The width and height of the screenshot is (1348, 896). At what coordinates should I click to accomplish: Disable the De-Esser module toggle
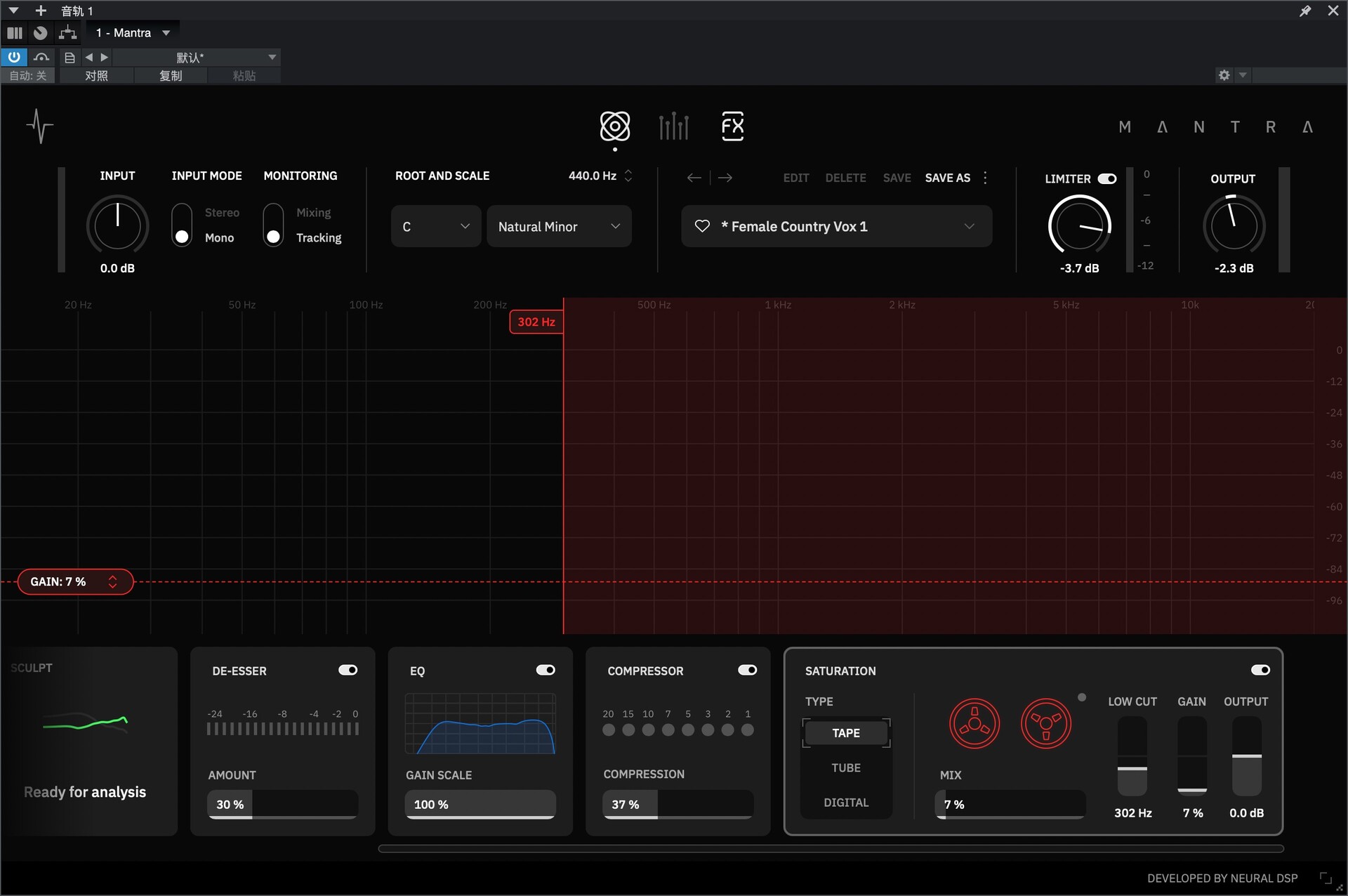348,670
